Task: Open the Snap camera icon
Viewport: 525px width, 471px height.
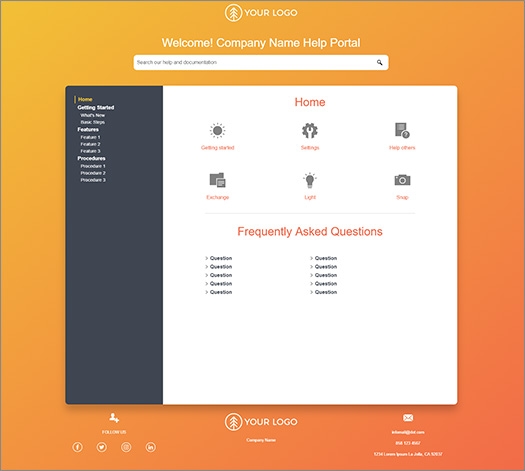Action: [402, 180]
